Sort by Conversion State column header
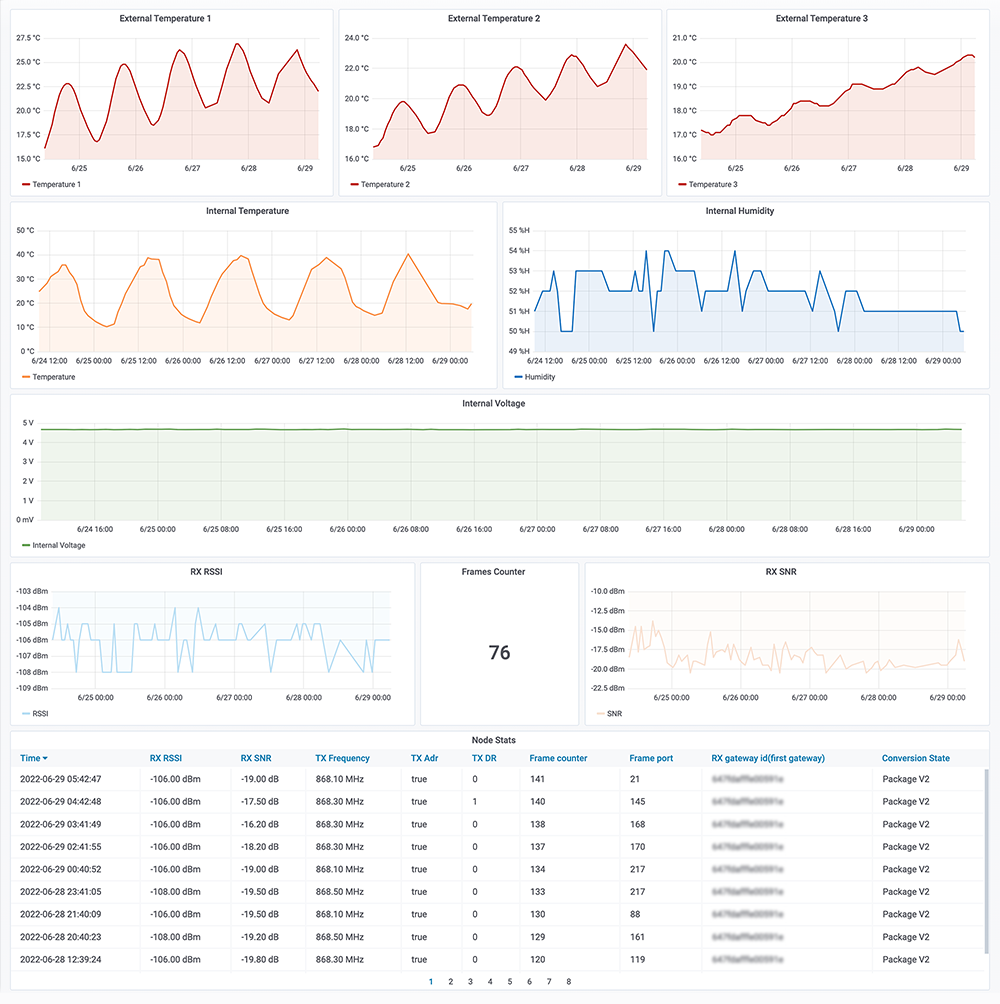This screenshot has width=1000, height=1004. click(916, 758)
